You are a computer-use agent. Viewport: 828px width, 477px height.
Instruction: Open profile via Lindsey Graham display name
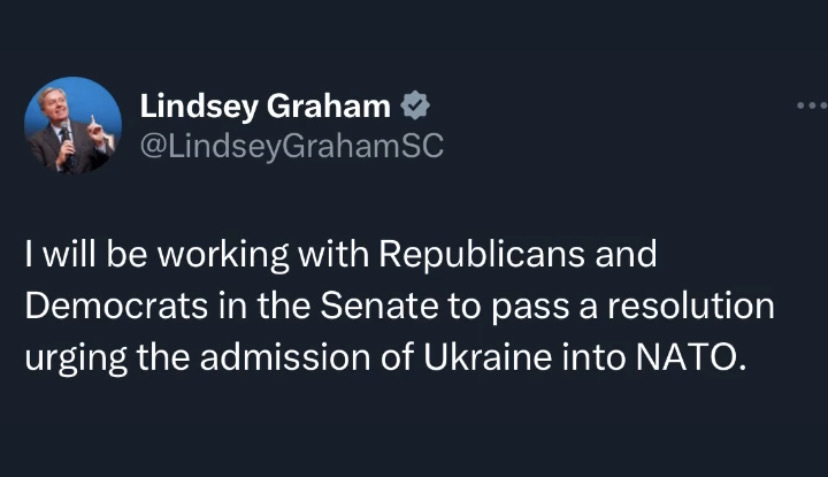click(x=265, y=106)
